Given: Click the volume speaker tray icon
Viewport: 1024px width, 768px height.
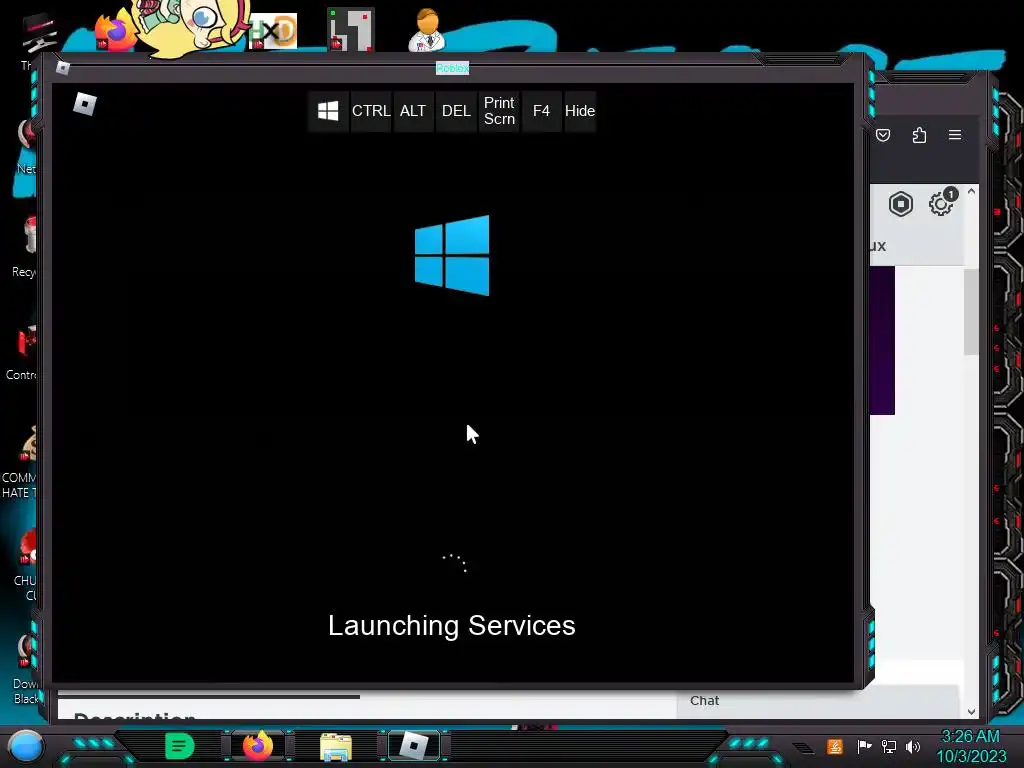Looking at the screenshot, I should click(913, 746).
